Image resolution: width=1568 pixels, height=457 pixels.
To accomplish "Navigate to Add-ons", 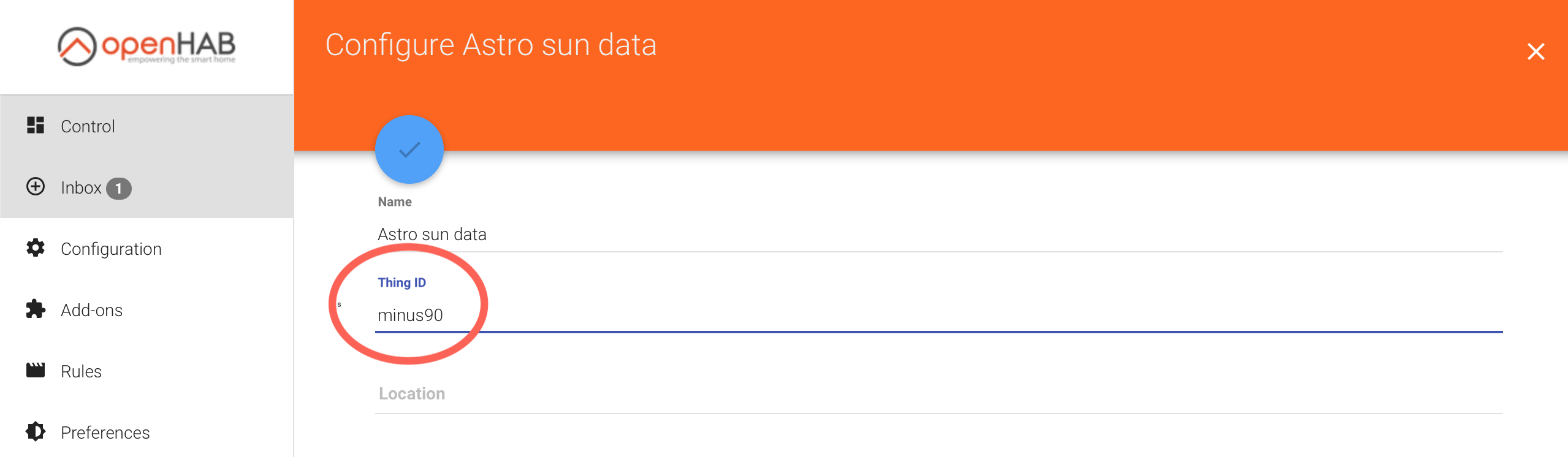I will pyautogui.click(x=91, y=310).
